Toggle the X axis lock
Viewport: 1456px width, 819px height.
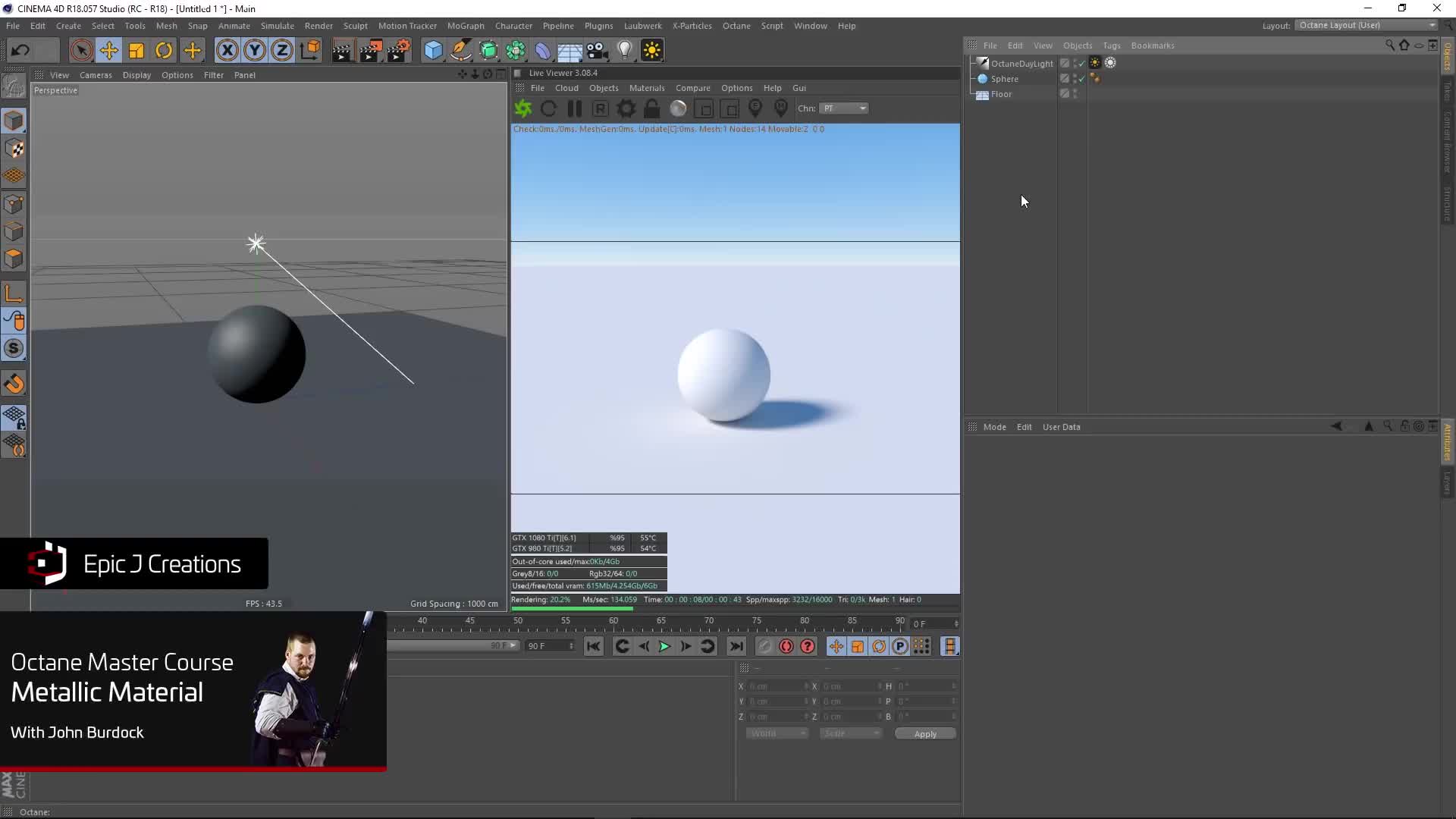click(x=227, y=51)
